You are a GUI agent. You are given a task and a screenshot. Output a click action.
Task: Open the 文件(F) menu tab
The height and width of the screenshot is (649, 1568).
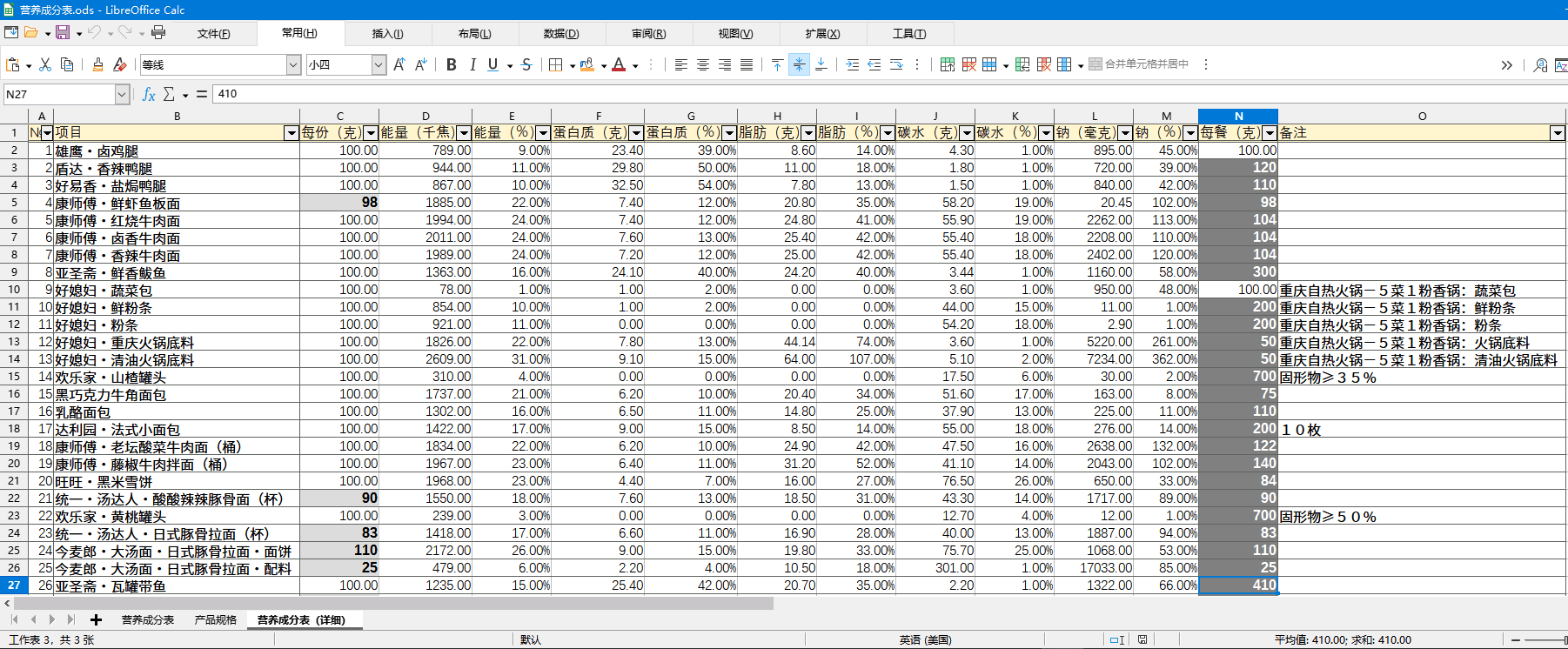[214, 34]
